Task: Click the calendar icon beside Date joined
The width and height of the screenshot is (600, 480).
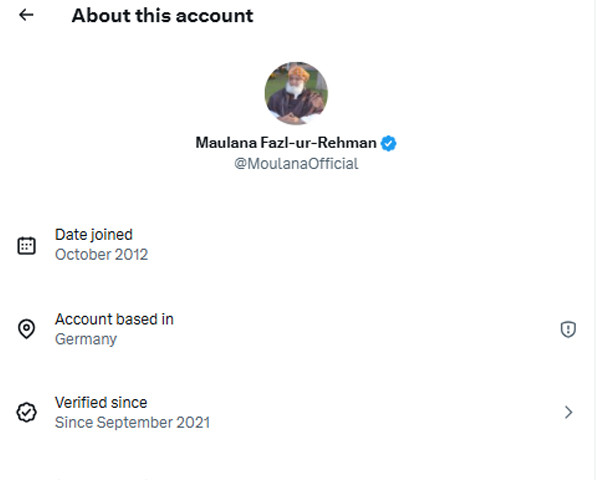Action: pos(27,245)
